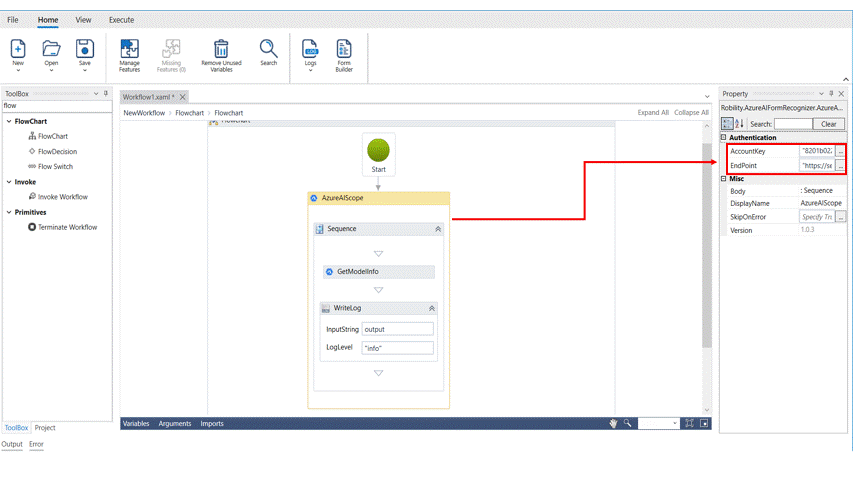The height and width of the screenshot is (480, 853).
Task: Click the Clear button in Property search
Action: (828, 124)
